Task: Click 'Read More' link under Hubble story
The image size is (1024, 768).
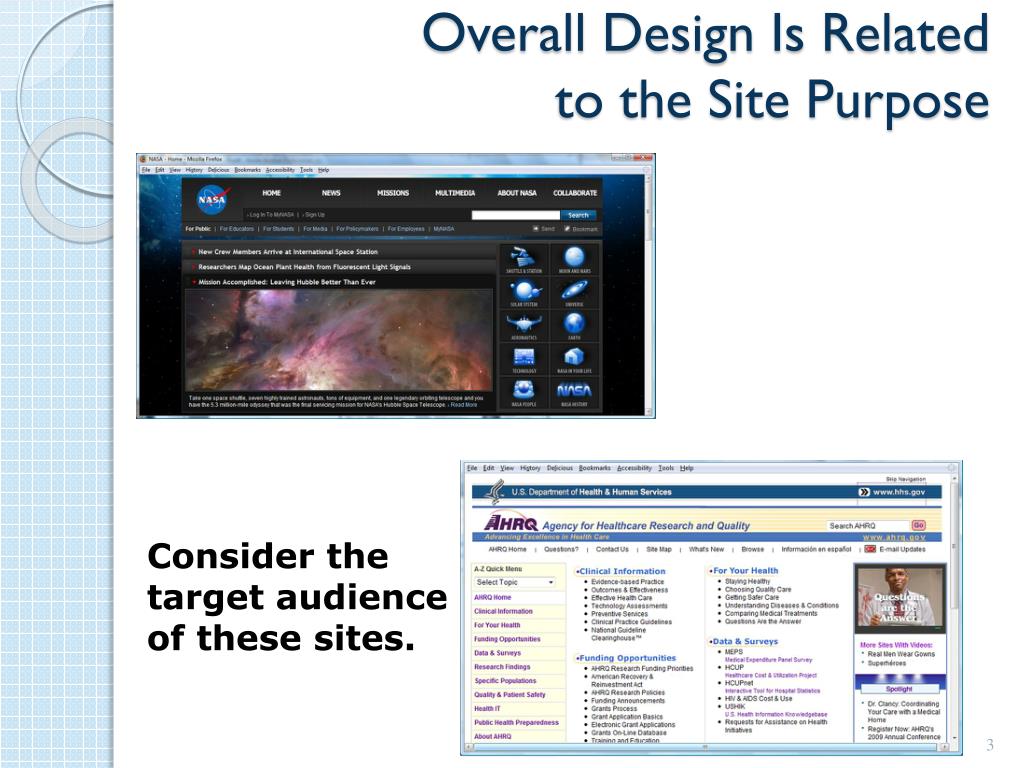Action: pos(464,405)
